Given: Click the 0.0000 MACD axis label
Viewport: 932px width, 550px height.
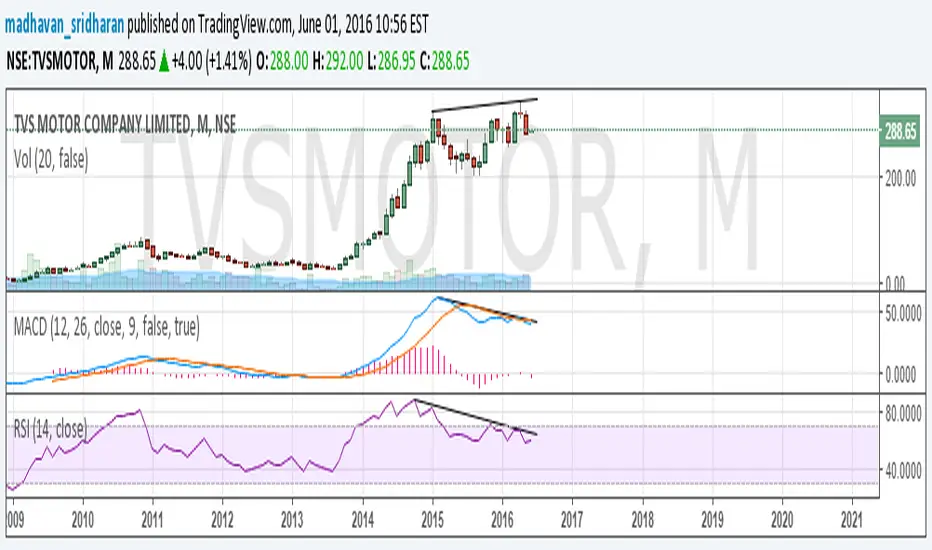Looking at the screenshot, I should pos(900,375).
